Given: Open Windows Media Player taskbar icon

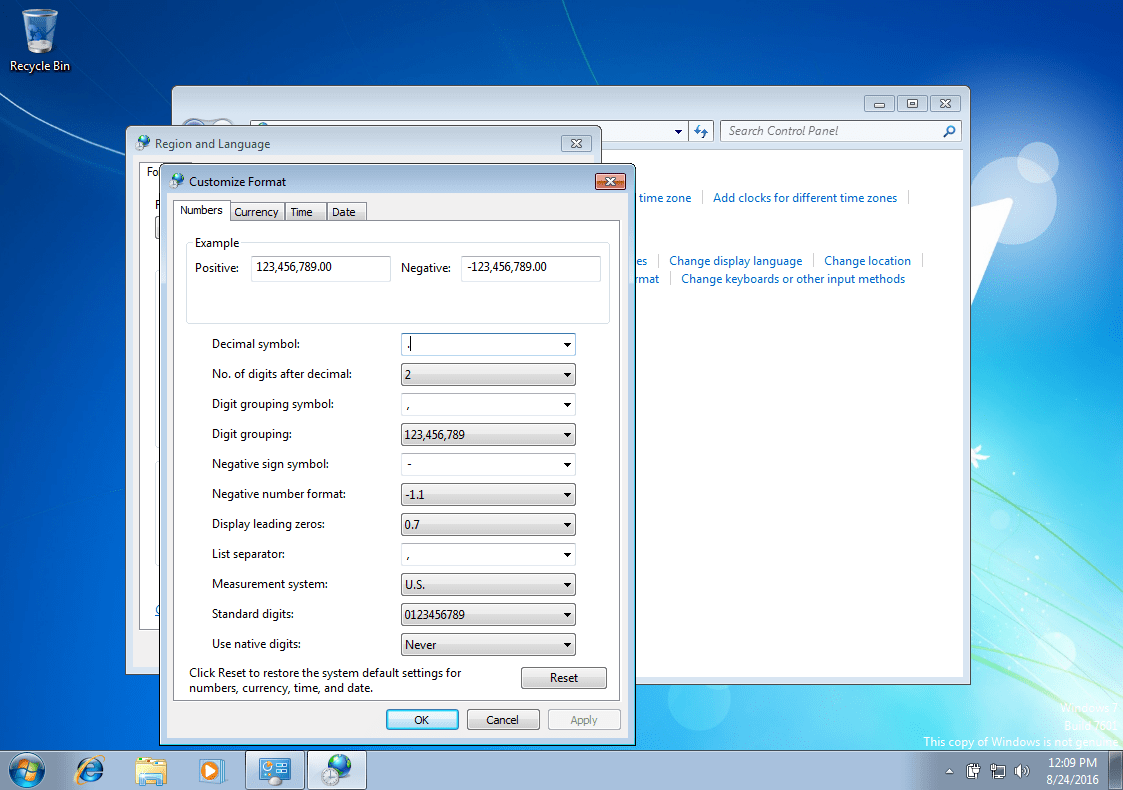Looking at the screenshot, I should pos(211,771).
